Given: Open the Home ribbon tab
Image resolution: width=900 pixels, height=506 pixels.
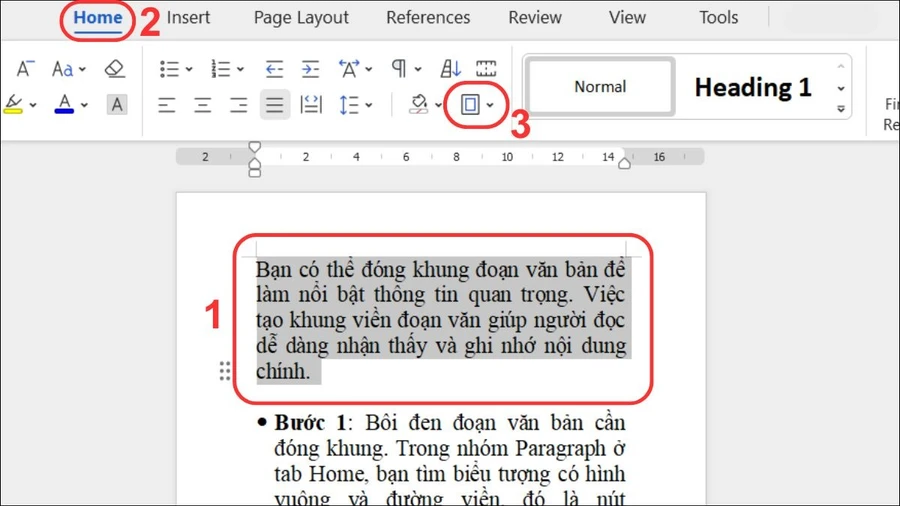Looking at the screenshot, I should click(98, 18).
